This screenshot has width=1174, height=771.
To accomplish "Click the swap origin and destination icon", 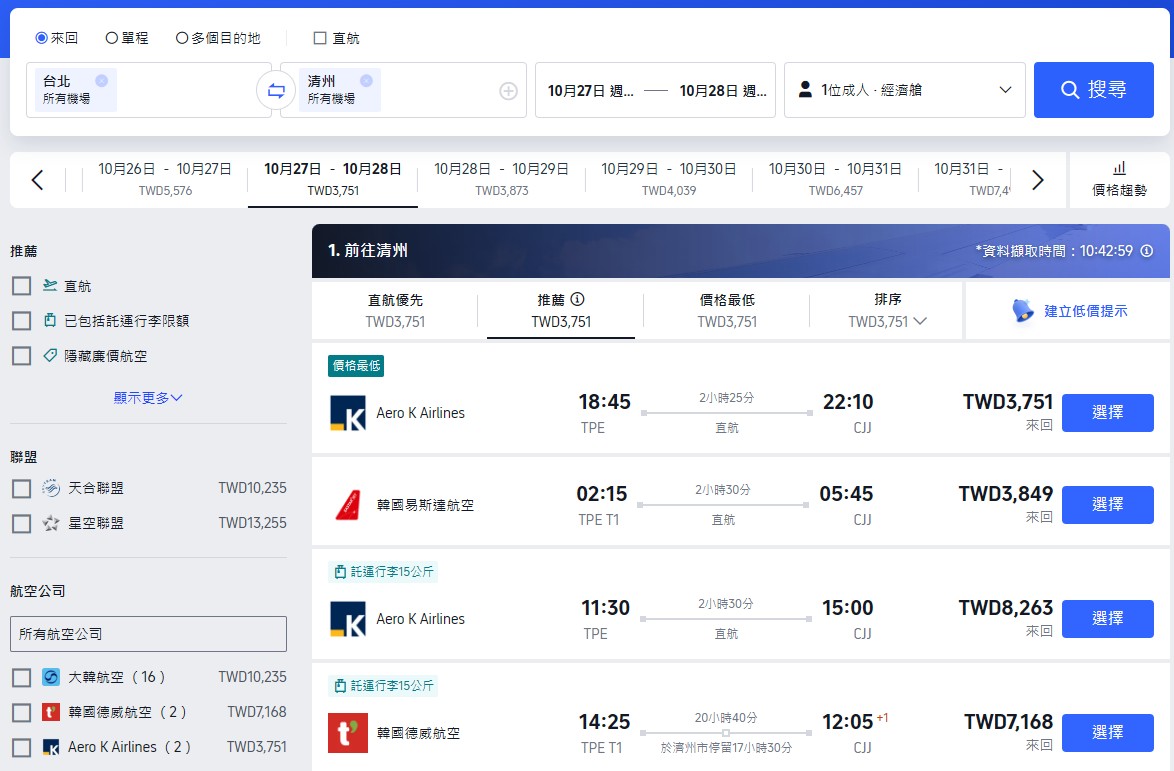I will [276, 91].
